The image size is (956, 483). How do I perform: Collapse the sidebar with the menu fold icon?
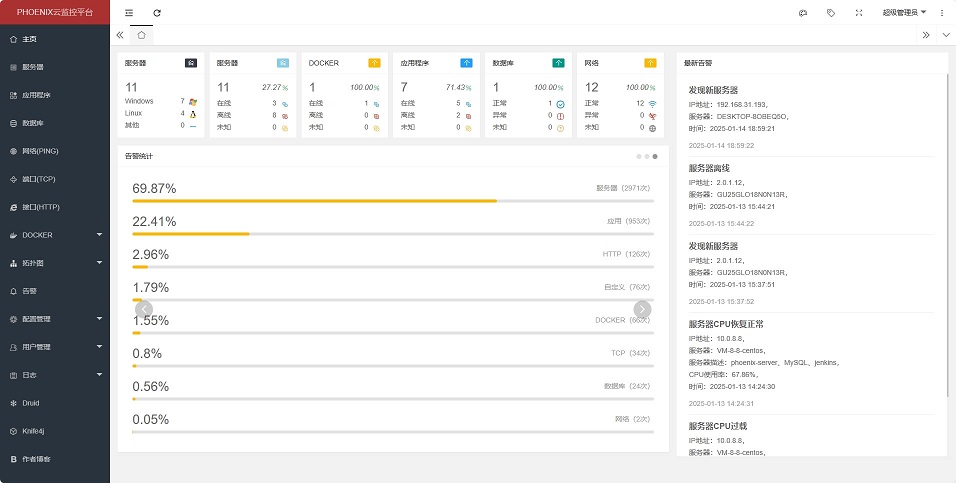(129, 13)
